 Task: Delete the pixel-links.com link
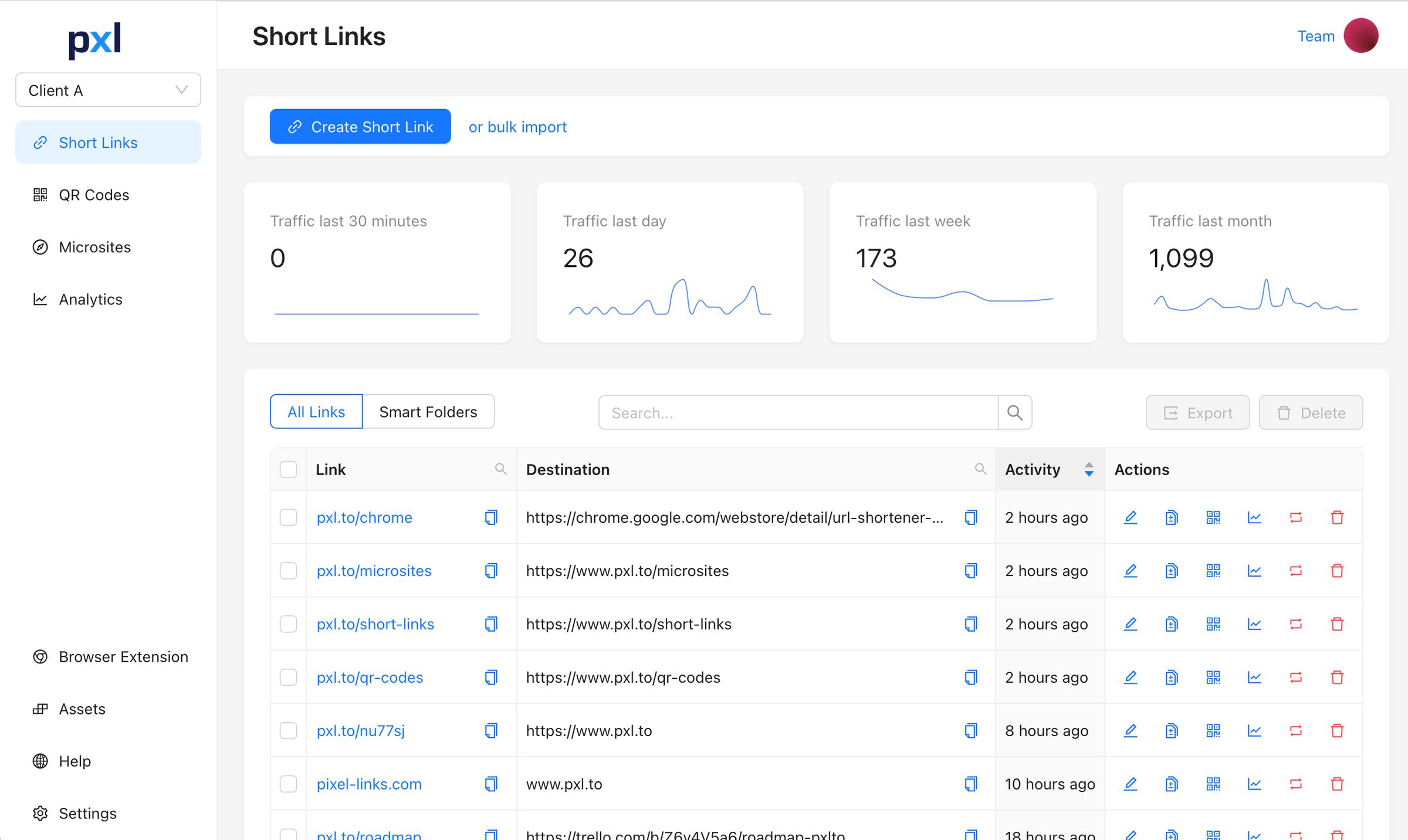click(1338, 784)
